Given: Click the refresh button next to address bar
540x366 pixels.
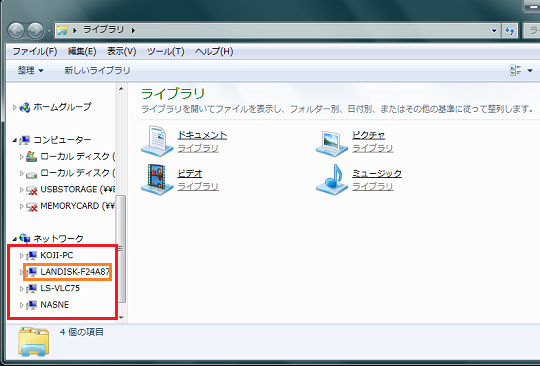Looking at the screenshot, I should [x=510, y=31].
